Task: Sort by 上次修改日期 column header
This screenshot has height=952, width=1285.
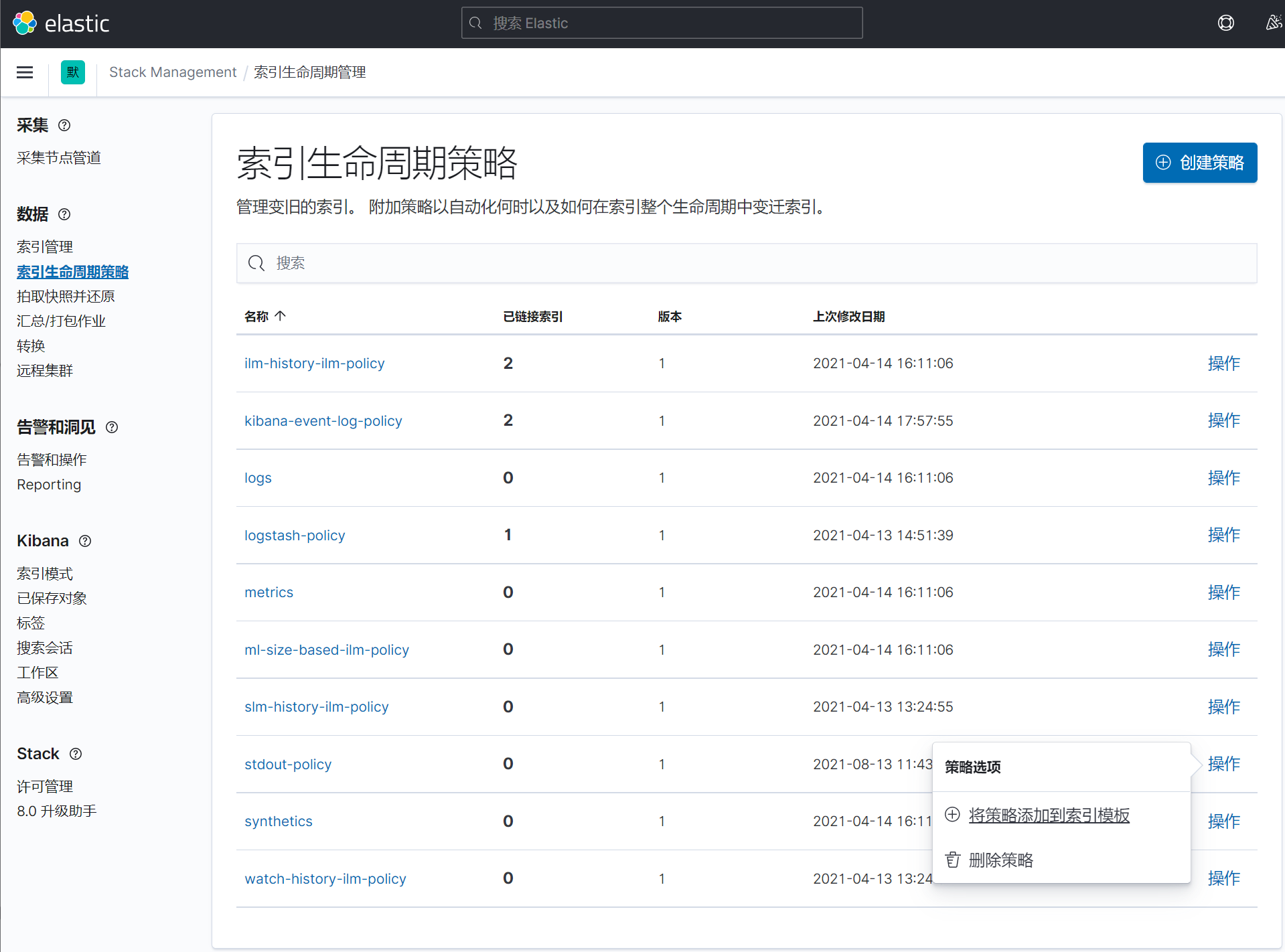Action: 849,317
